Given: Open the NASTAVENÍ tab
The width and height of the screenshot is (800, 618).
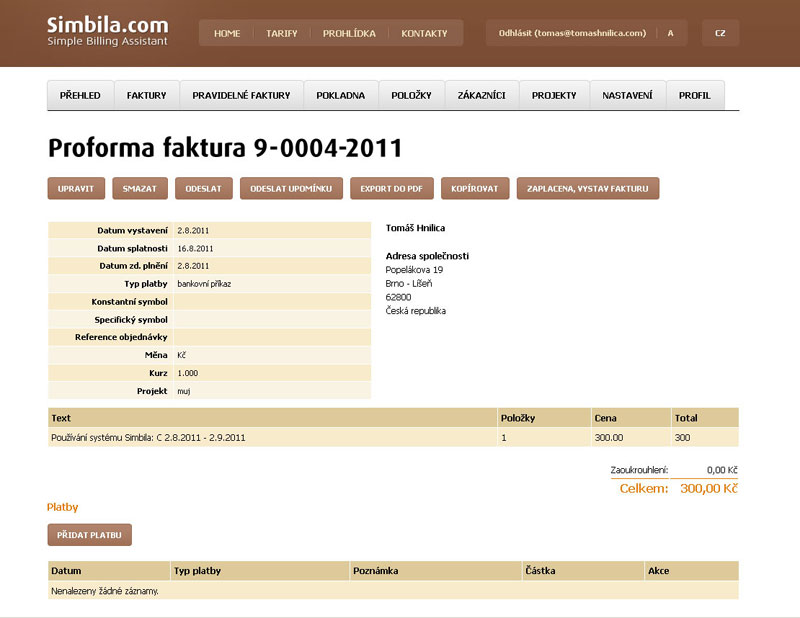Looking at the screenshot, I should pos(628,95).
